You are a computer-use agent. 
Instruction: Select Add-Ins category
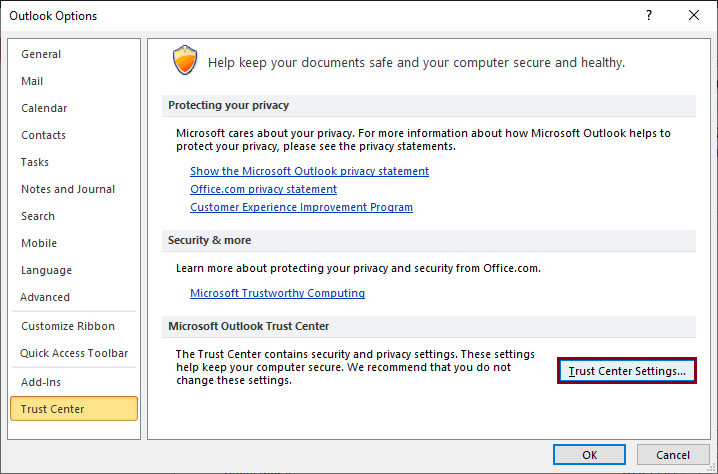(x=74, y=382)
